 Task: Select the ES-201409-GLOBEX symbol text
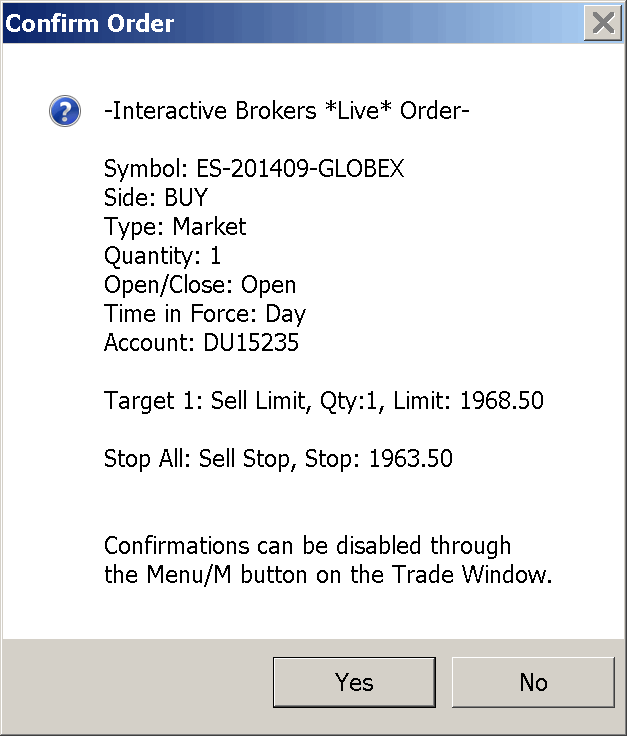tap(294, 169)
